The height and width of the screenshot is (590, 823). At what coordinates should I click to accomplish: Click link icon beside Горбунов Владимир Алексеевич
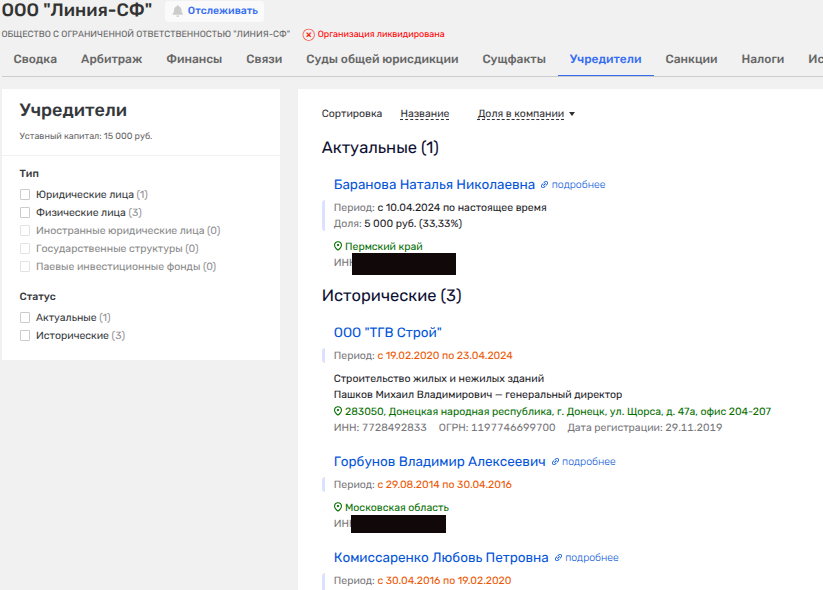point(555,462)
